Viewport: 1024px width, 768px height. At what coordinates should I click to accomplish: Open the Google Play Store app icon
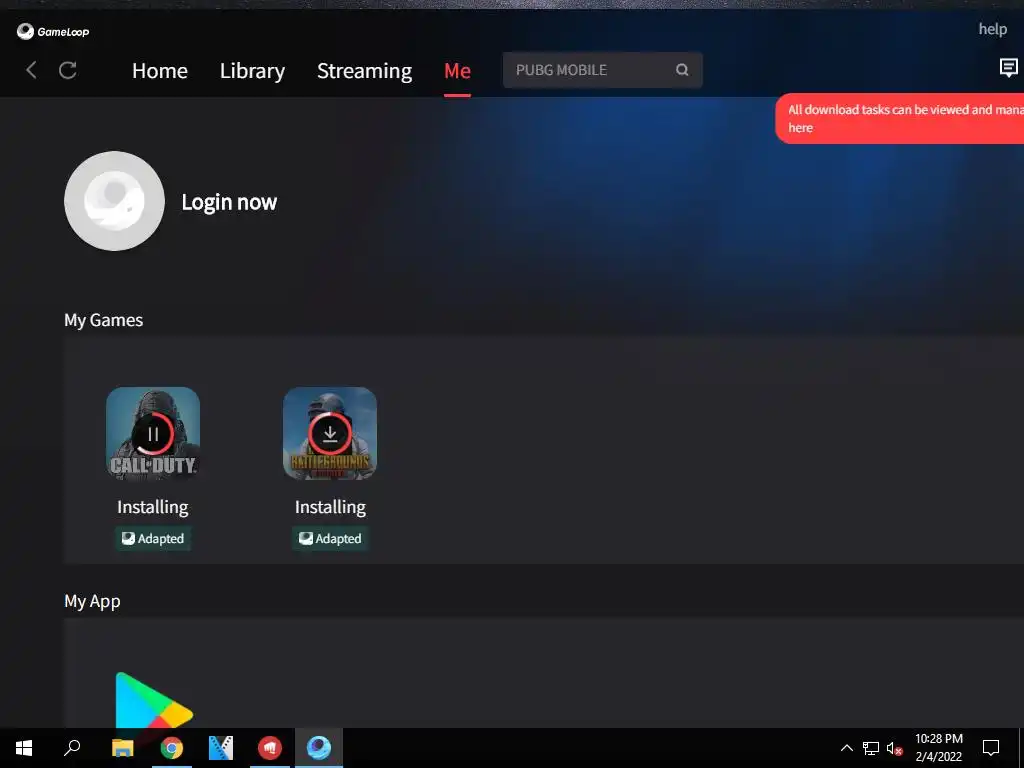[x=154, y=701]
